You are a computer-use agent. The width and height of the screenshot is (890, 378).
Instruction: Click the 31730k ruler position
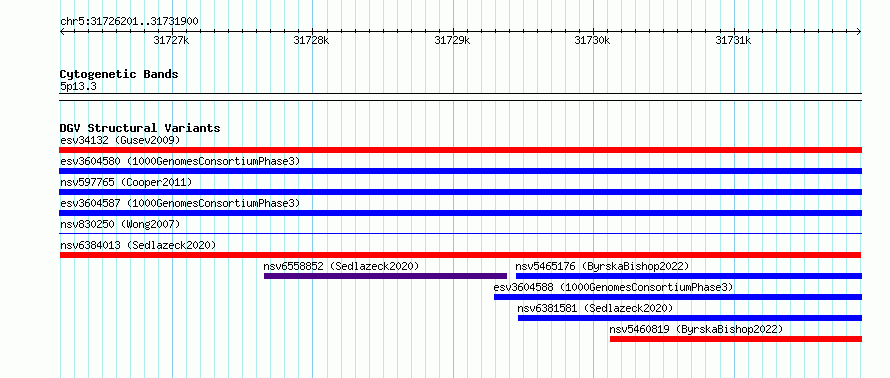[x=593, y=40]
